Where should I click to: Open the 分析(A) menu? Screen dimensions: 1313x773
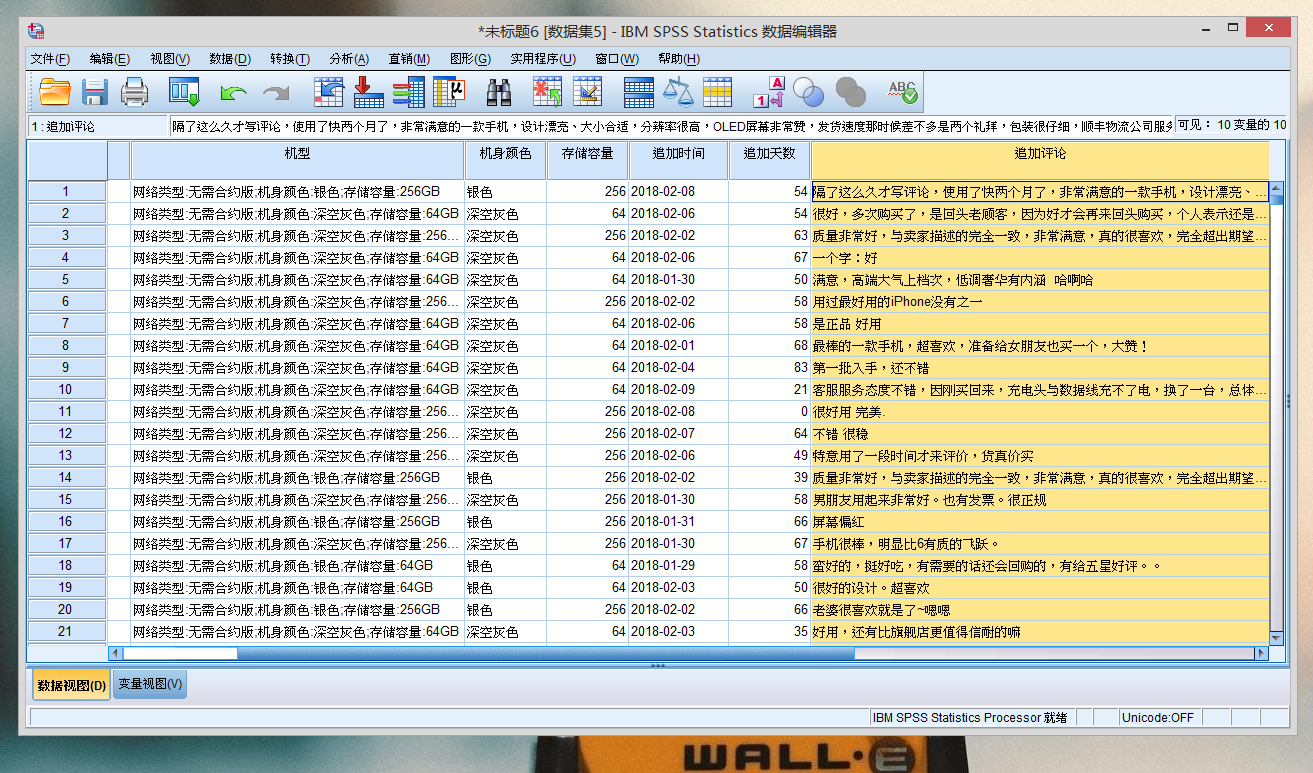tap(349, 59)
